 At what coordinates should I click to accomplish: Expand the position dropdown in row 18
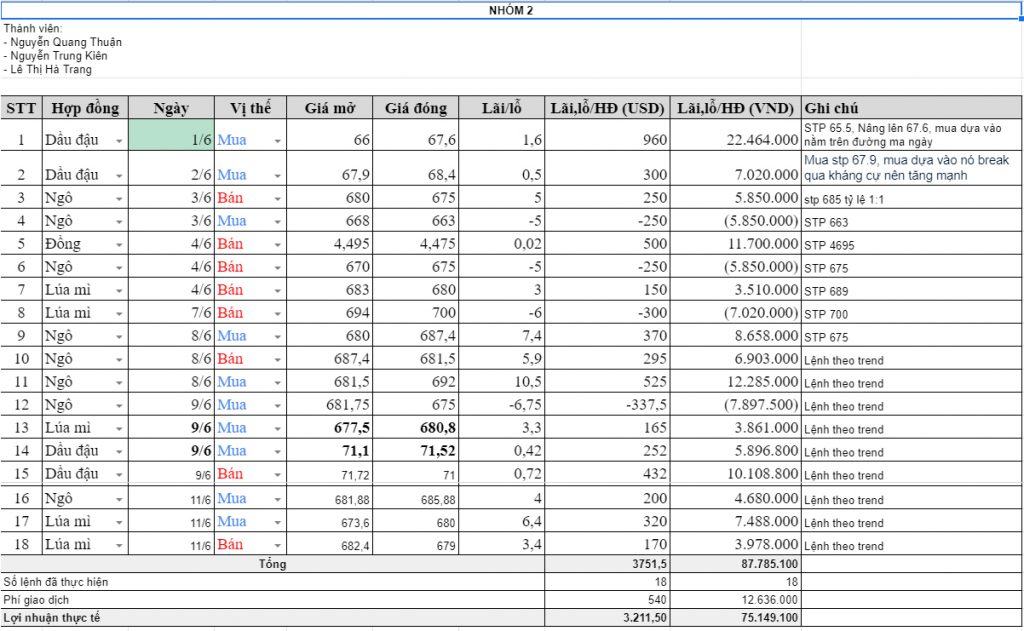277,546
